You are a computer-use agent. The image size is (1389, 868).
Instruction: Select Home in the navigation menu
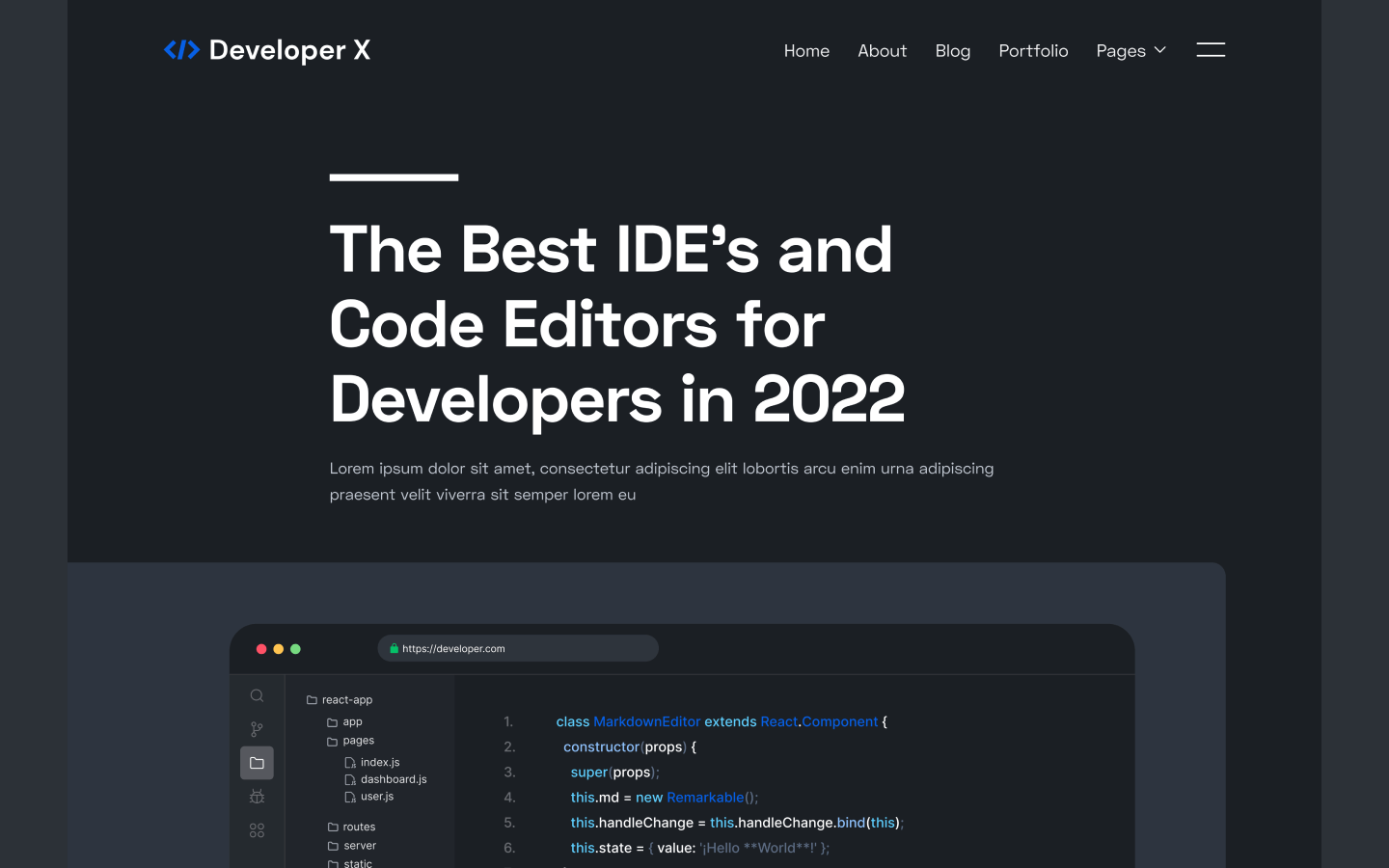[806, 50]
